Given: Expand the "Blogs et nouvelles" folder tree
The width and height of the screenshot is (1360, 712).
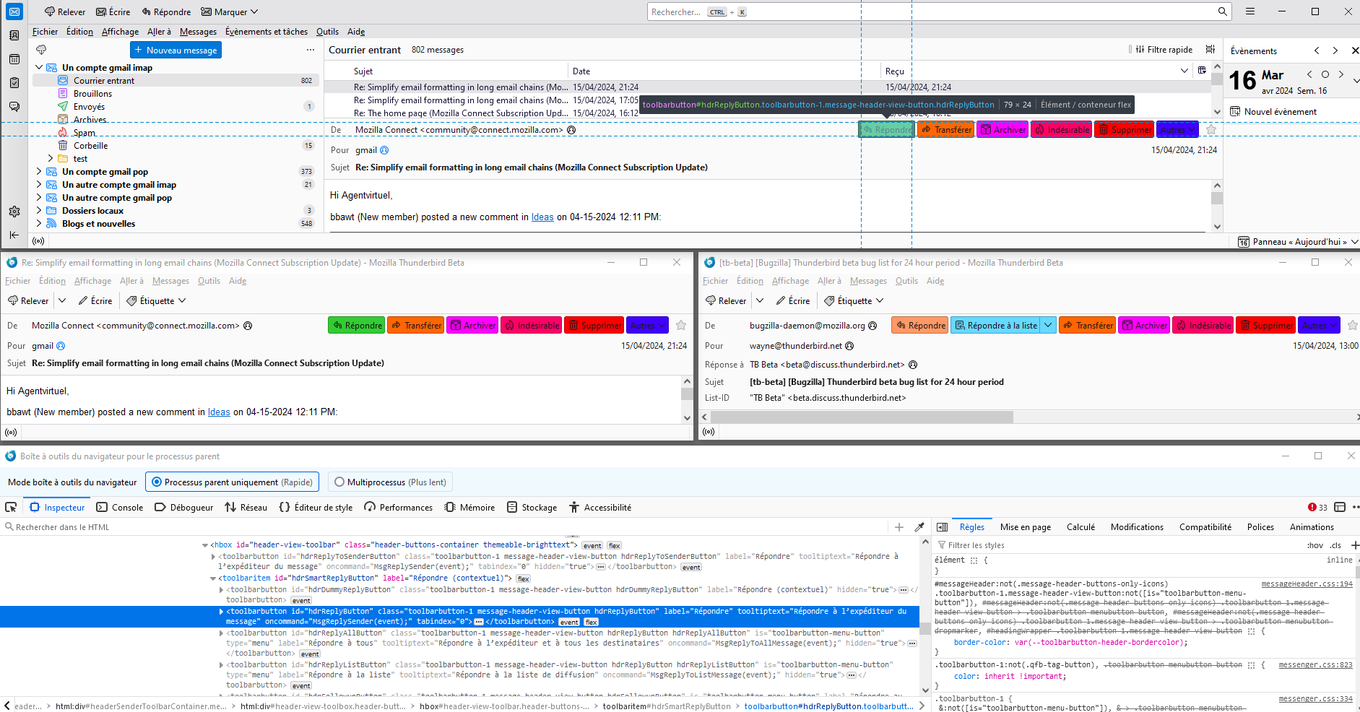Looking at the screenshot, I should click(x=39, y=224).
